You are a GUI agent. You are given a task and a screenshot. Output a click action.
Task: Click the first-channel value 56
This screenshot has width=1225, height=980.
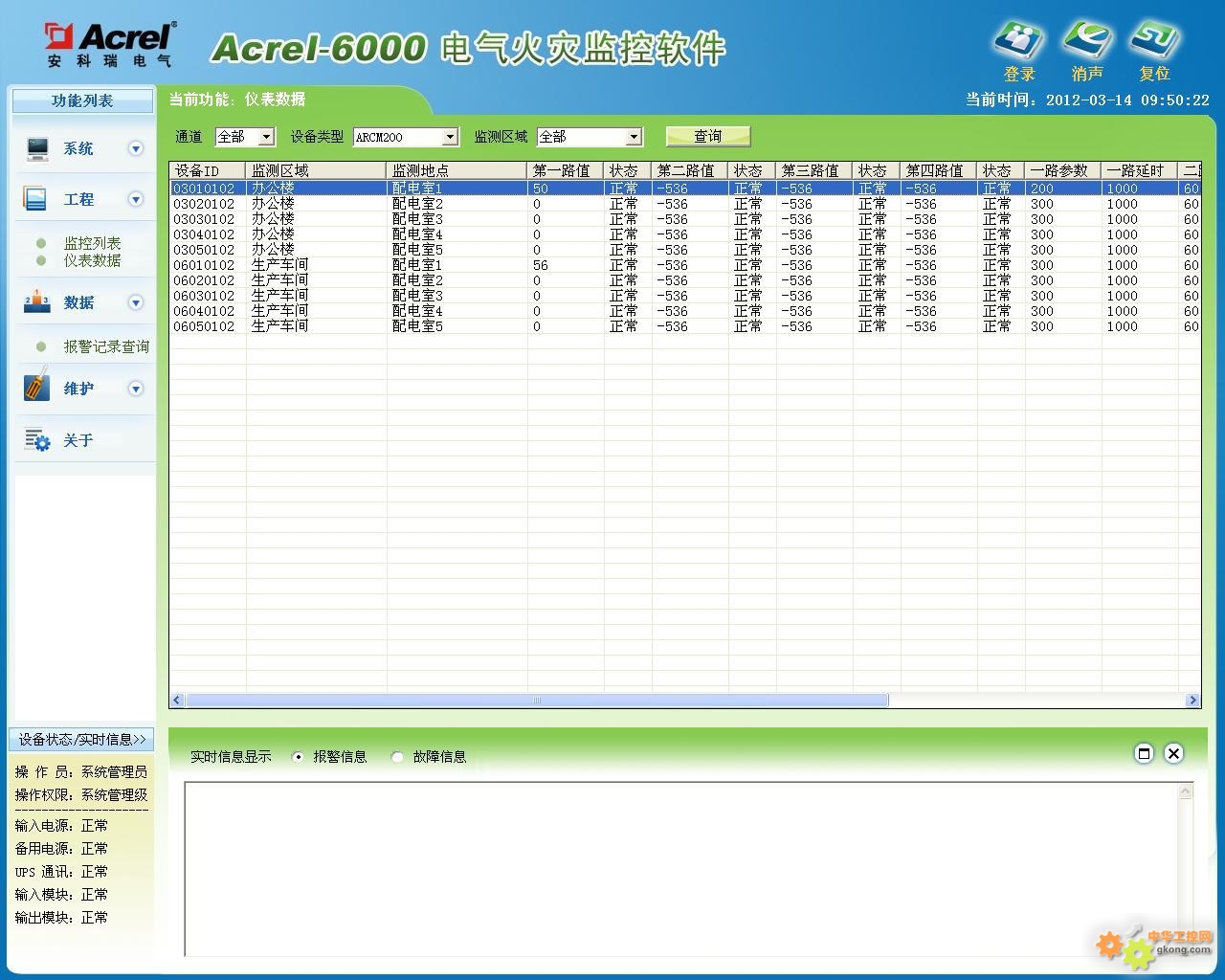click(x=541, y=265)
